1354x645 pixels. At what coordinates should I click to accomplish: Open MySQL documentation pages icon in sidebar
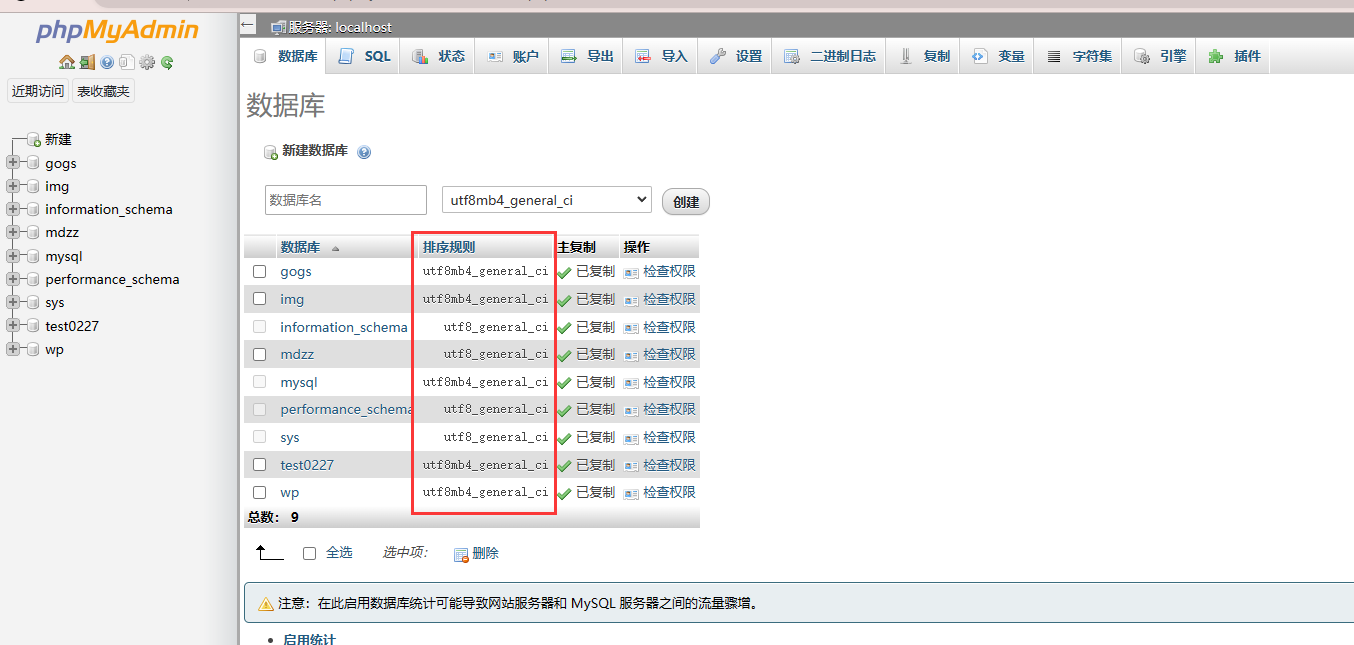(126, 62)
